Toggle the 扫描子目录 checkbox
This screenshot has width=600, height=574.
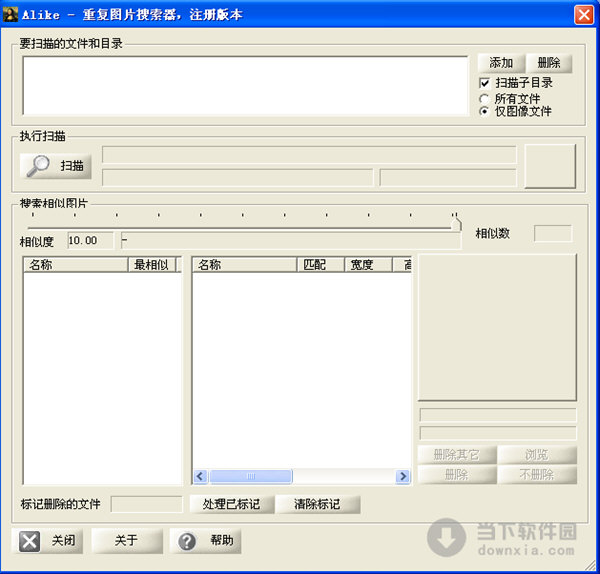pyautogui.click(x=484, y=83)
